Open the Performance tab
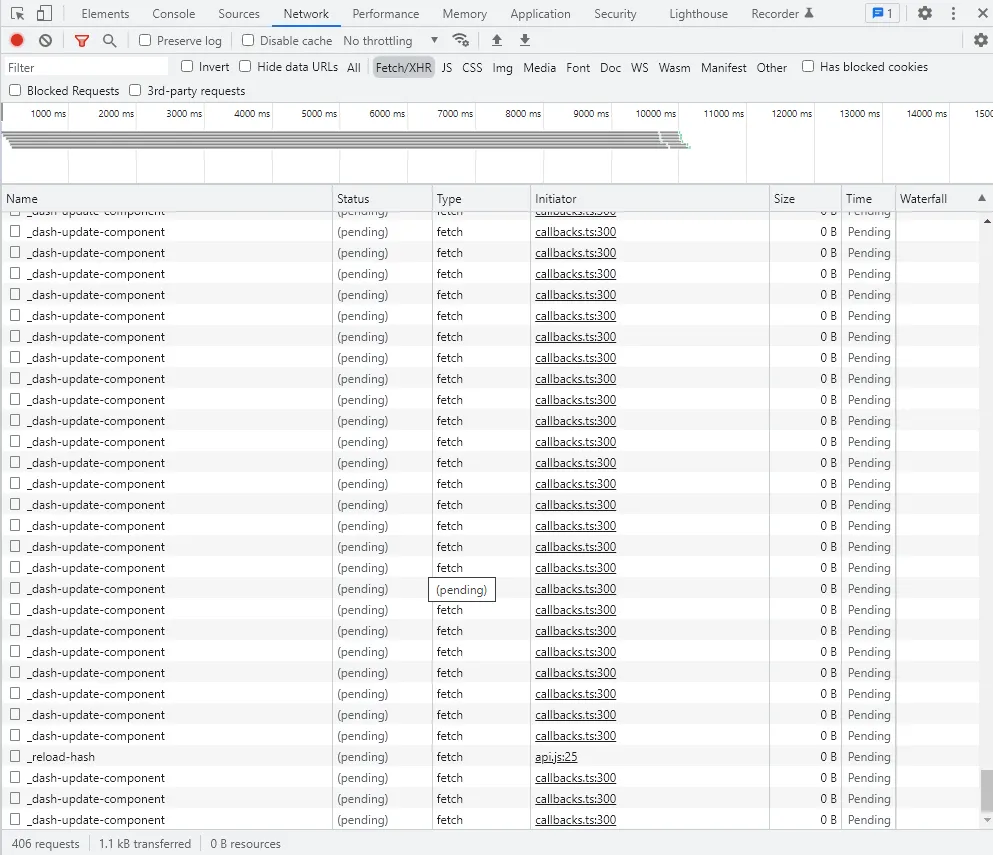Screen dimensions: 993x855 click(x=386, y=13)
